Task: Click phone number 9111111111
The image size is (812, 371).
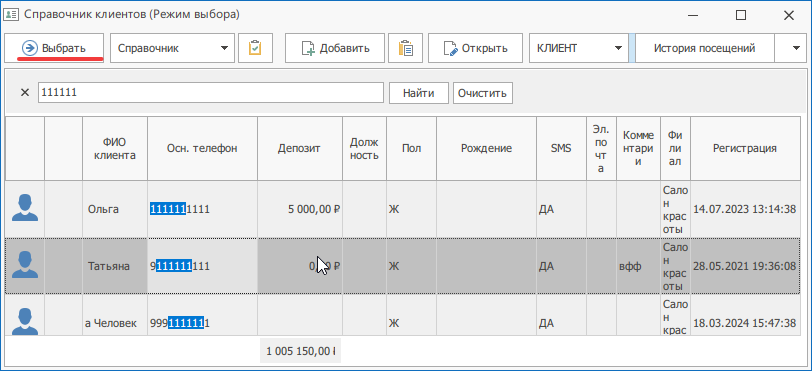Action: tap(180, 266)
